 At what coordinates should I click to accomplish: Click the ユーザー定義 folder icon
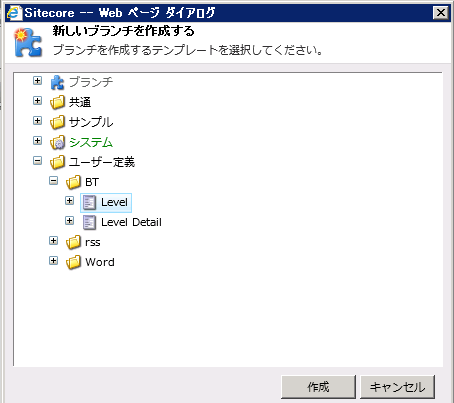click(57, 162)
